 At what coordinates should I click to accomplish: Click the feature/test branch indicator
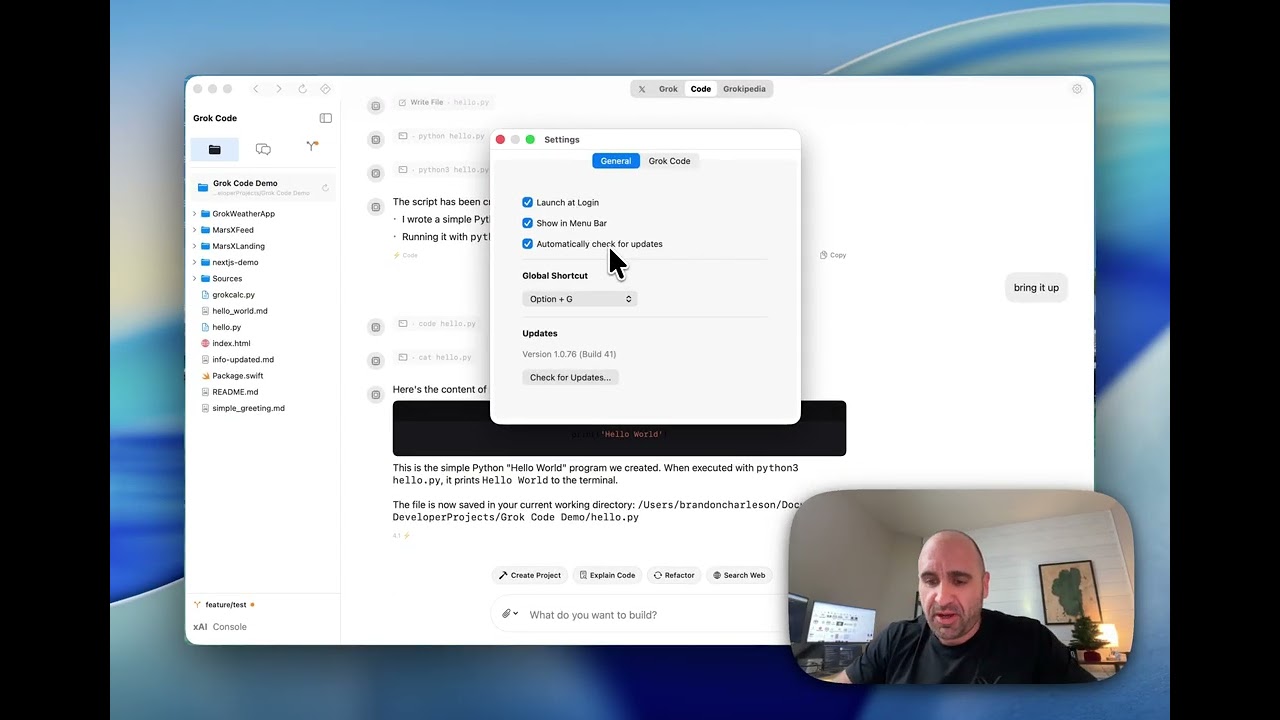coord(224,605)
